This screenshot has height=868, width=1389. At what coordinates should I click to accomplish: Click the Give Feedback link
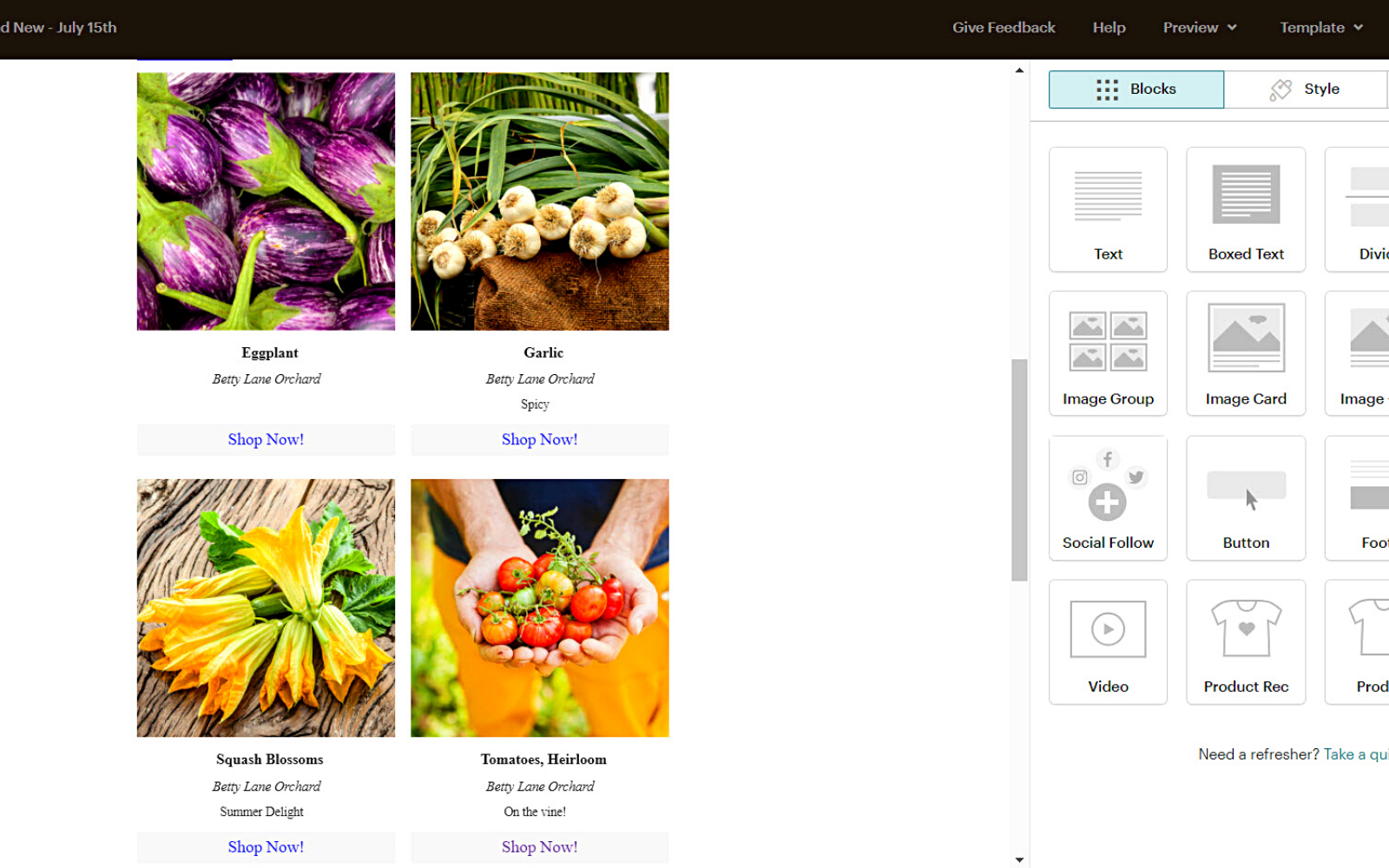click(1004, 28)
